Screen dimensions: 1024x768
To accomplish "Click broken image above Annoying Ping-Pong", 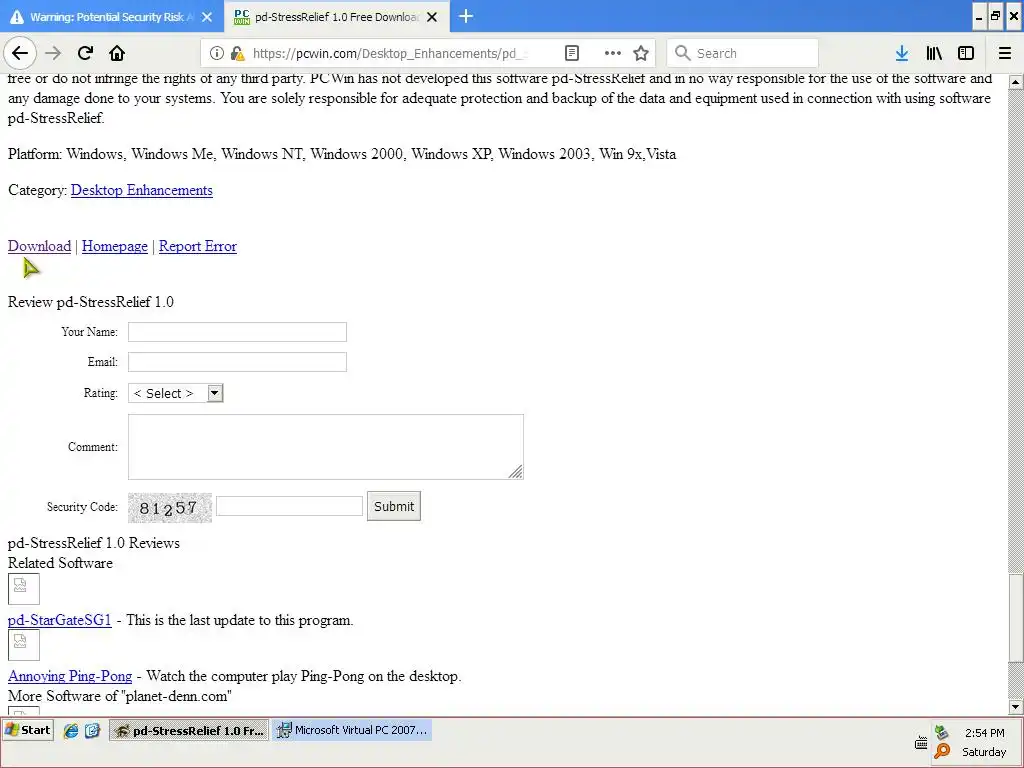I will coord(24,645).
